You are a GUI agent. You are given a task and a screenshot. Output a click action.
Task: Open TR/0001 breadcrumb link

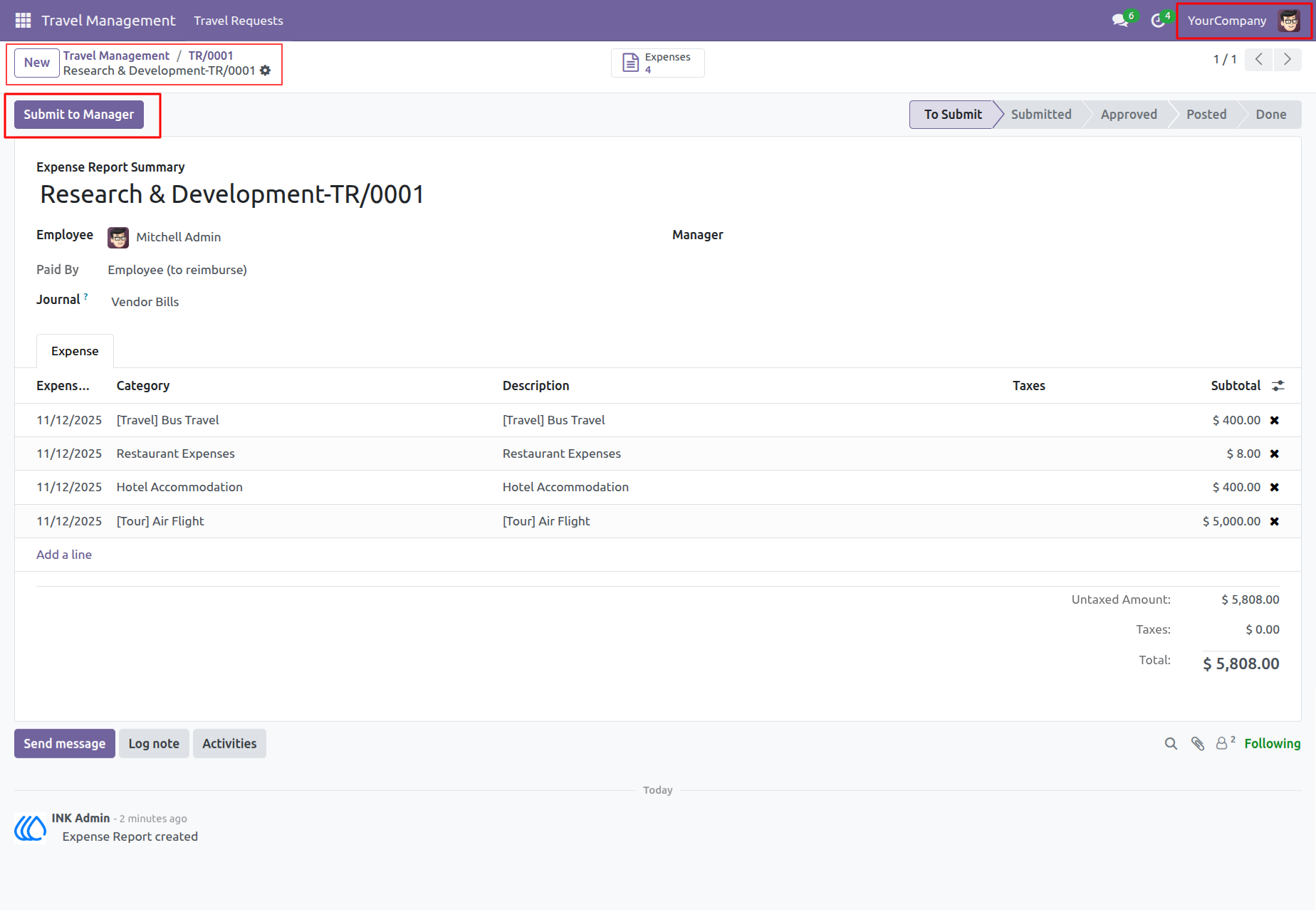pyautogui.click(x=211, y=56)
